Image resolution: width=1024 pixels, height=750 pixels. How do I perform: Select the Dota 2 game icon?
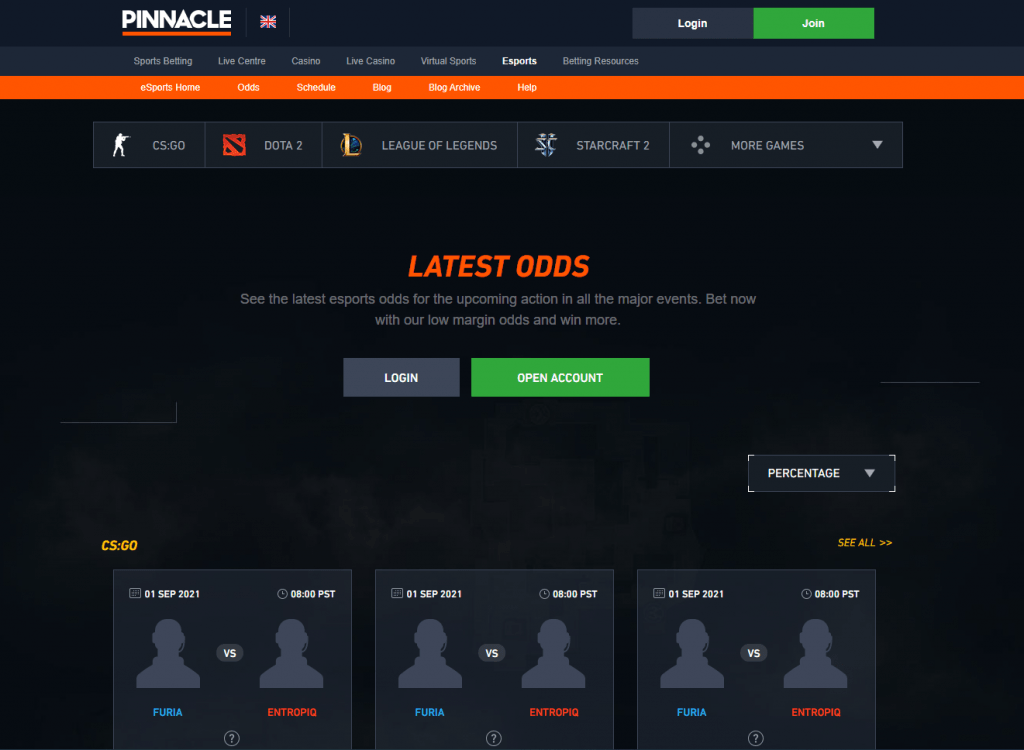233,144
